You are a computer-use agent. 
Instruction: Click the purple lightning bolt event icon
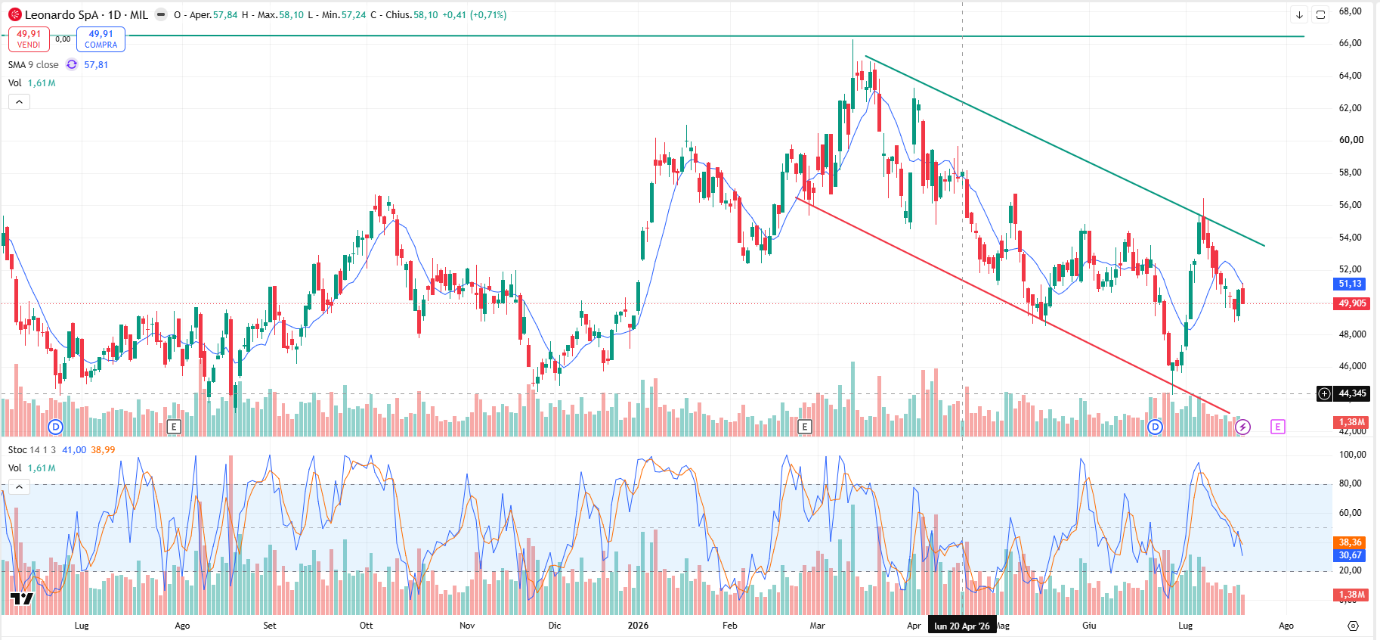1243,427
